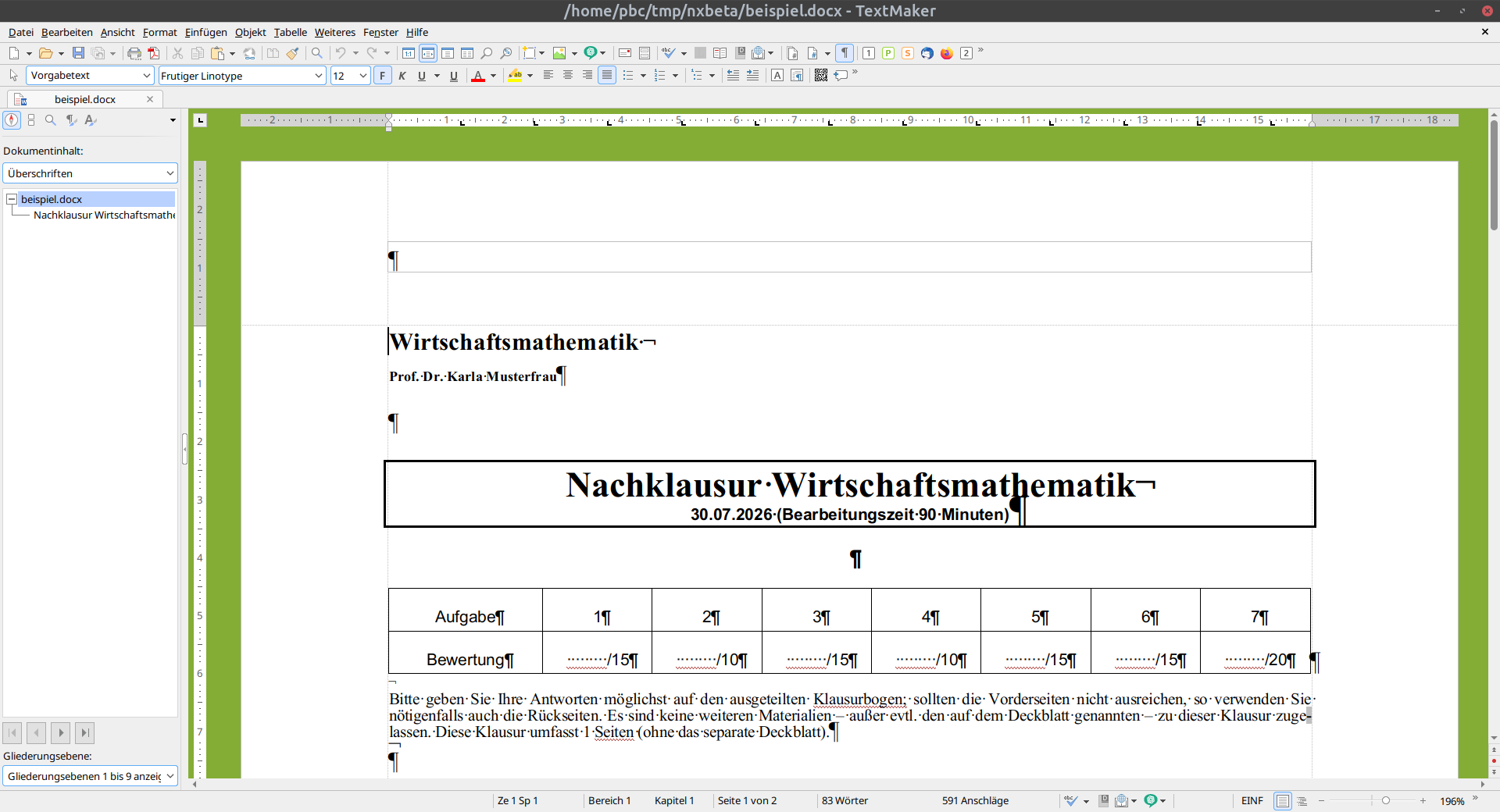Screen dimensions: 1500x812
Task: Increase indent icon
Action: [x=752, y=75]
